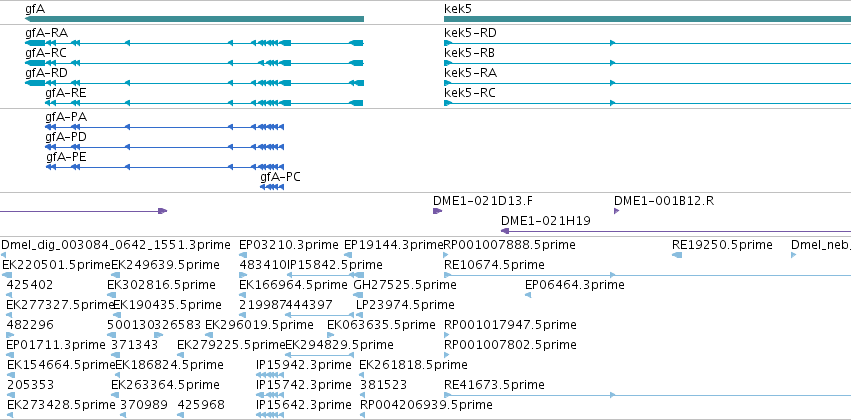Select the kek5 gene bar
The image size is (851, 420).
click(x=647, y=19)
